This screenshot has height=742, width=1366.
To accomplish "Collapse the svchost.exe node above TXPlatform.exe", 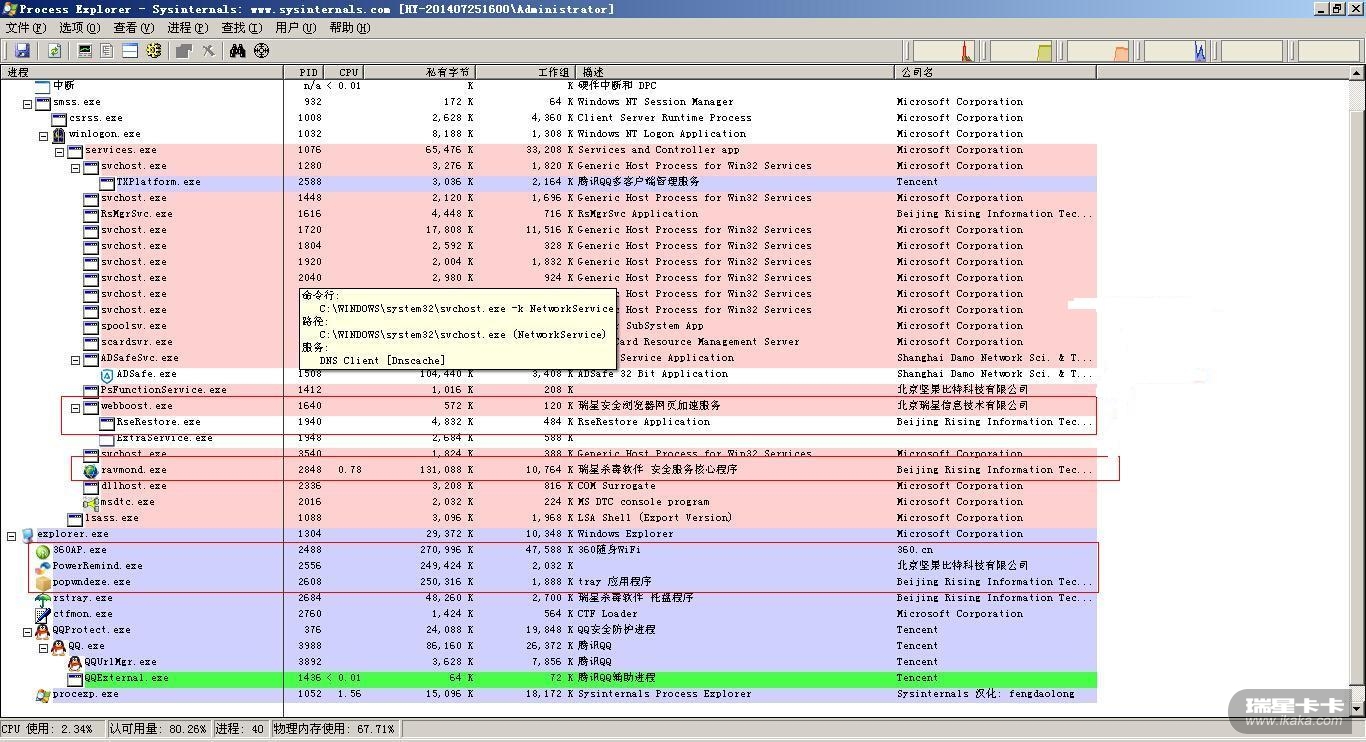I will (x=75, y=167).
